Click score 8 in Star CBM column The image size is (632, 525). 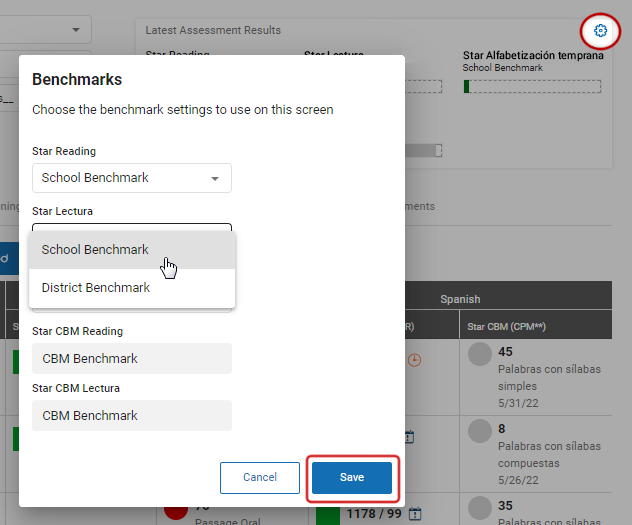tap(501, 429)
